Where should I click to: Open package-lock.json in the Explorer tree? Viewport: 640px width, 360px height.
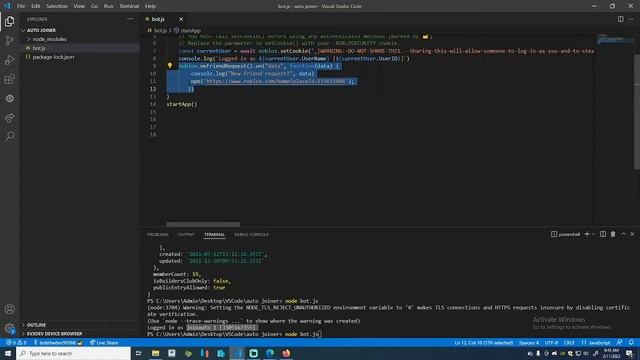click(53, 57)
